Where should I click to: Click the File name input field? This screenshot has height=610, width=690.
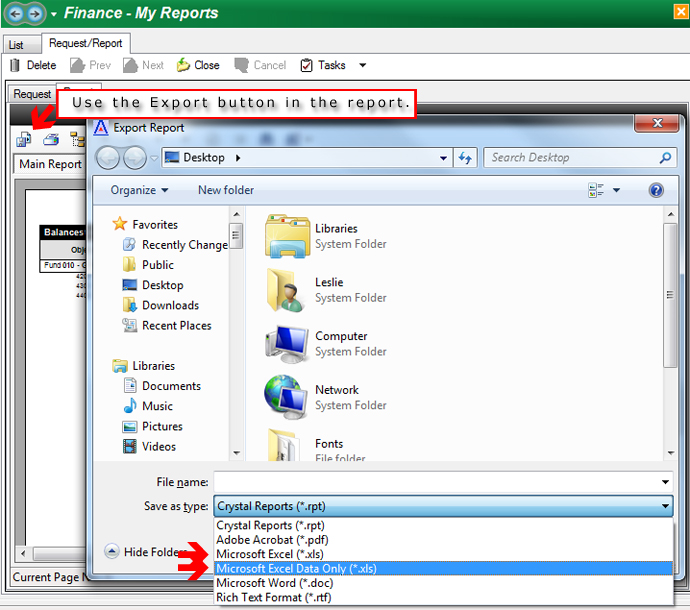click(437, 482)
